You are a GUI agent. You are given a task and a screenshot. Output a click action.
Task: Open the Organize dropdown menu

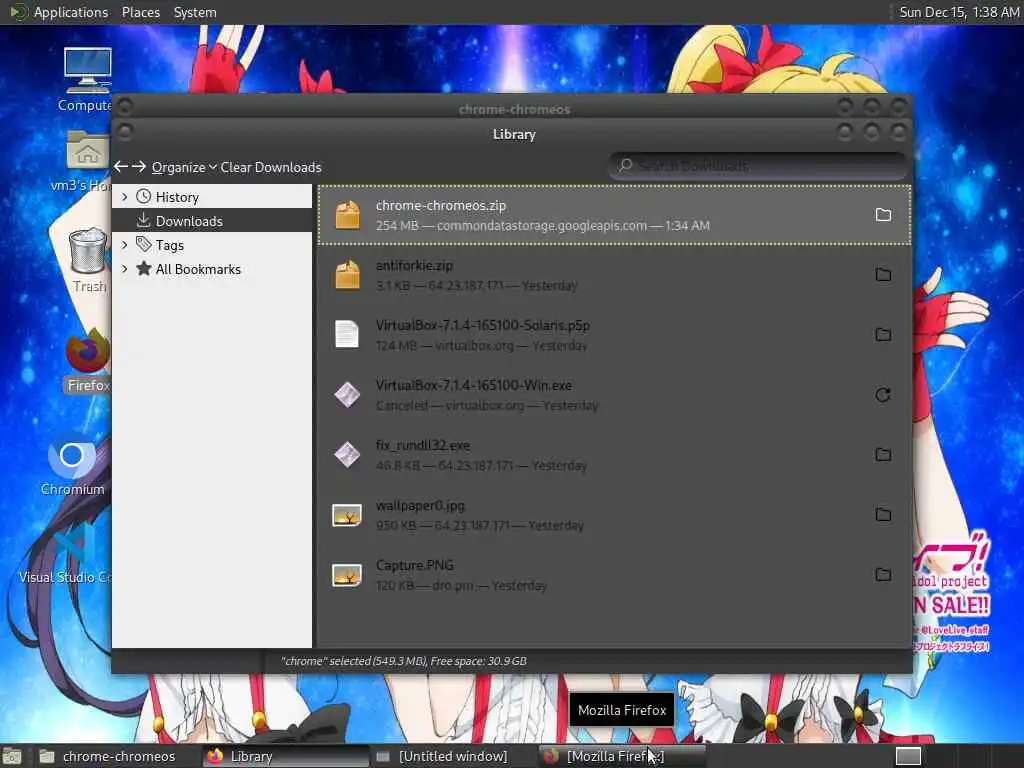(184, 167)
